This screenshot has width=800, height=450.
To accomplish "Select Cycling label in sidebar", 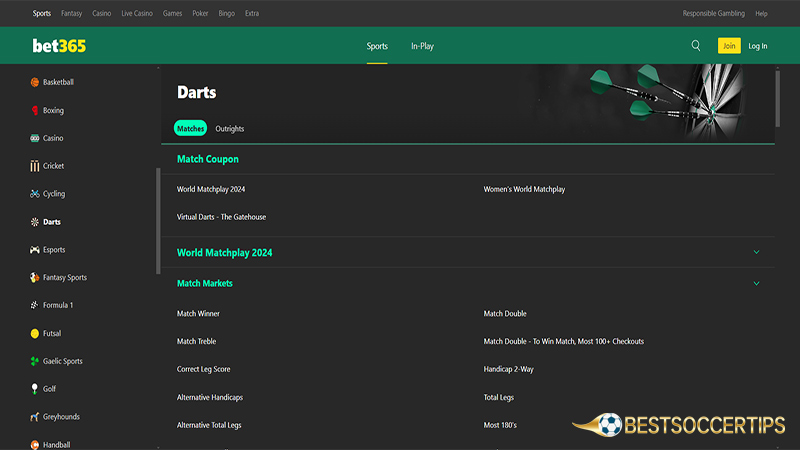I will pos(54,194).
